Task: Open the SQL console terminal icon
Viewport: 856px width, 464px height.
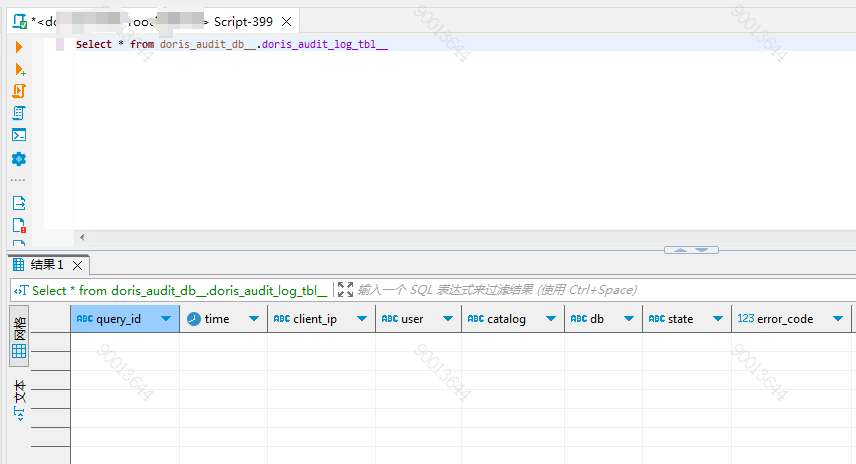Action: pos(18,135)
